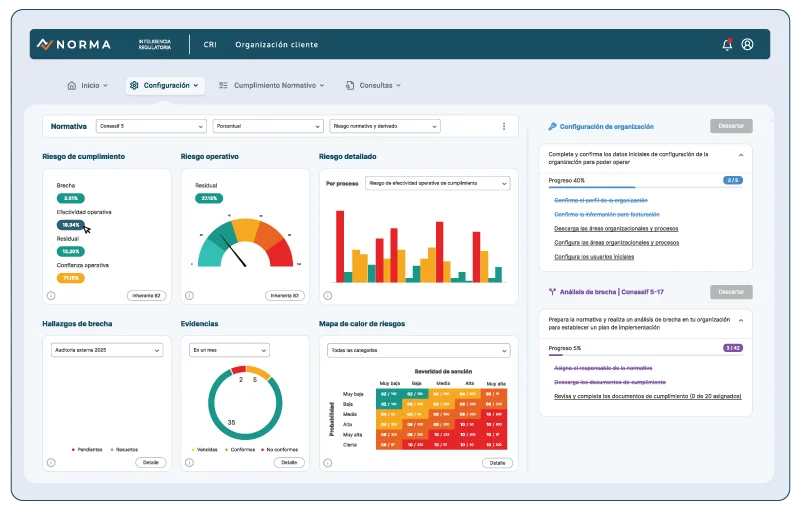Open the Riesgo normativo y derivado dropdown
The image size is (800, 509).
coord(385,126)
